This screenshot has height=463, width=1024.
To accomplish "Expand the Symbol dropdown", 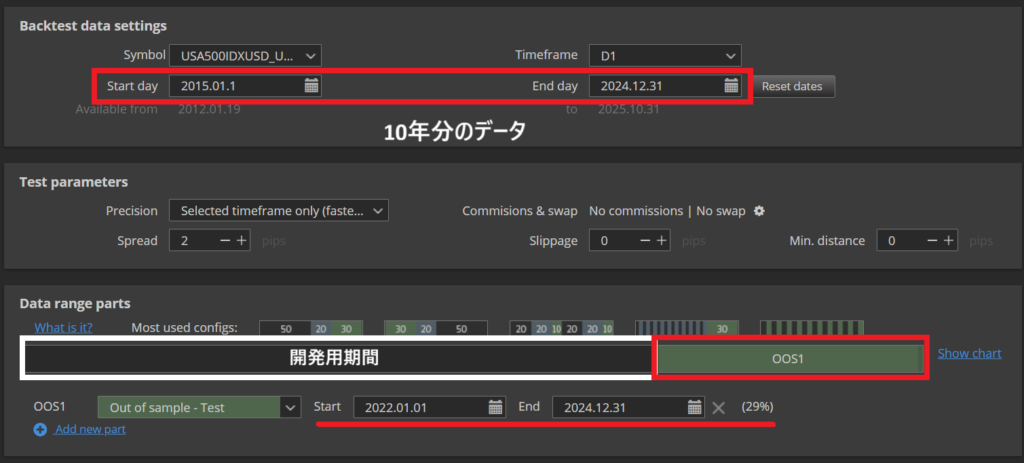I will point(310,56).
